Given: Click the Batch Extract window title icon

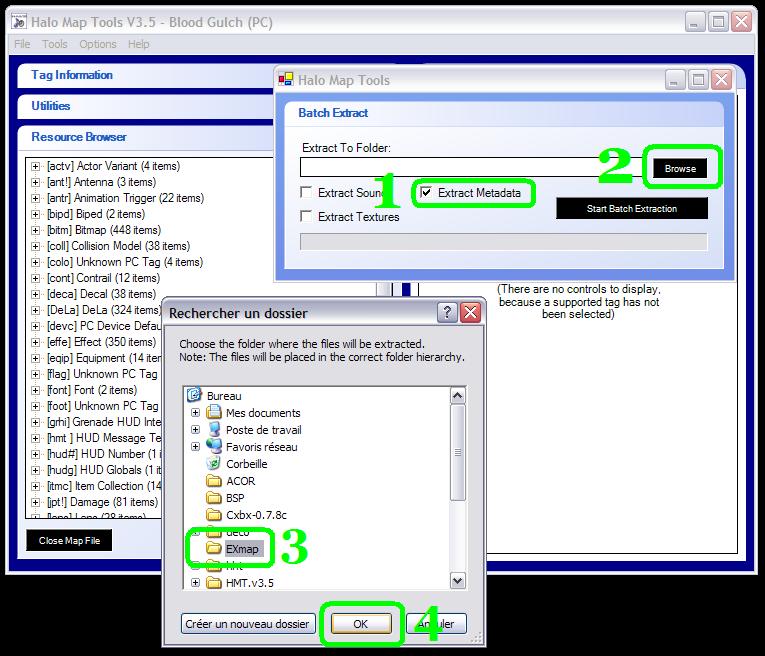Looking at the screenshot, I should 286,79.
